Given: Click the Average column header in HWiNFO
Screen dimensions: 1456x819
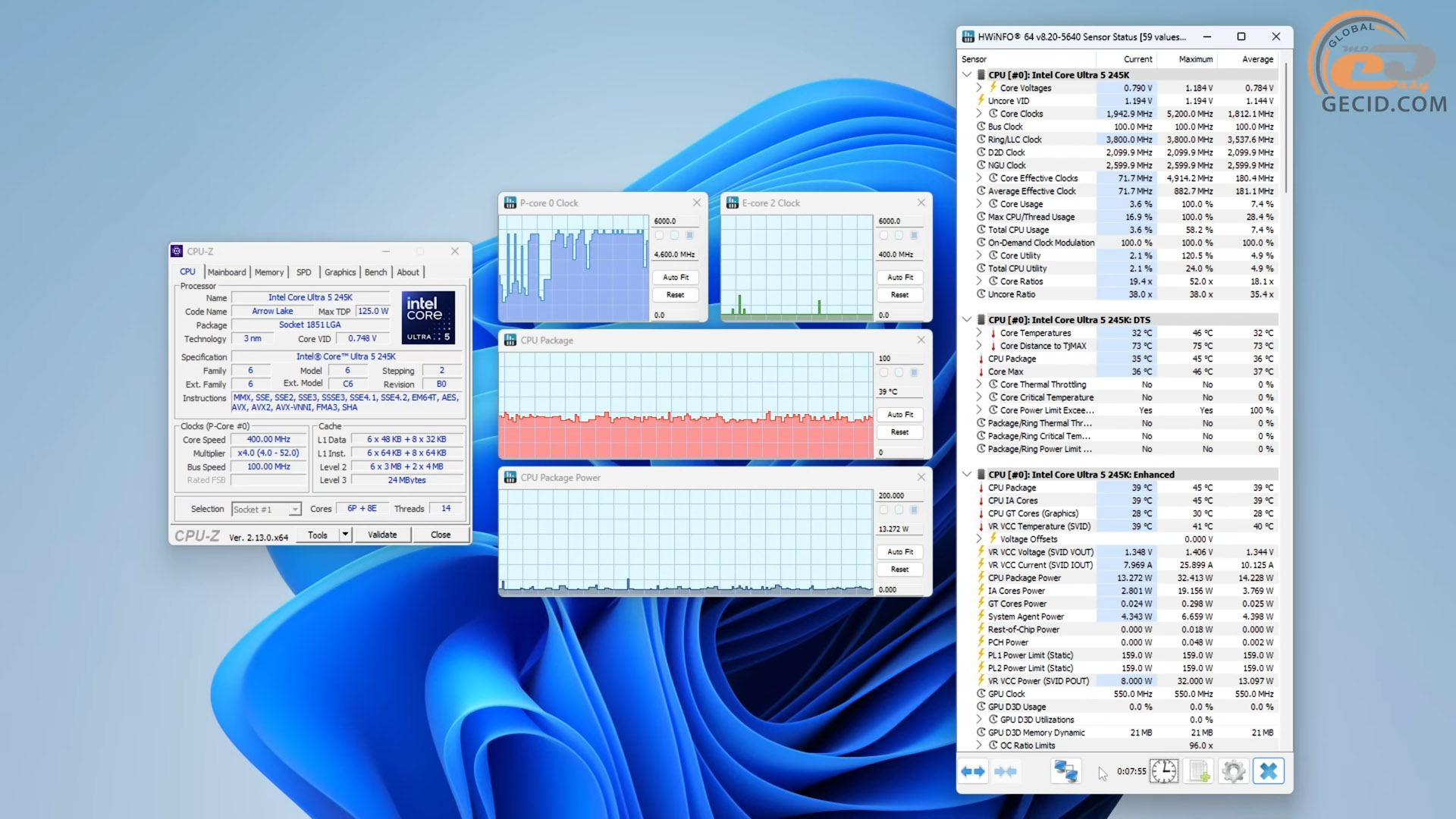Looking at the screenshot, I should [x=1257, y=59].
